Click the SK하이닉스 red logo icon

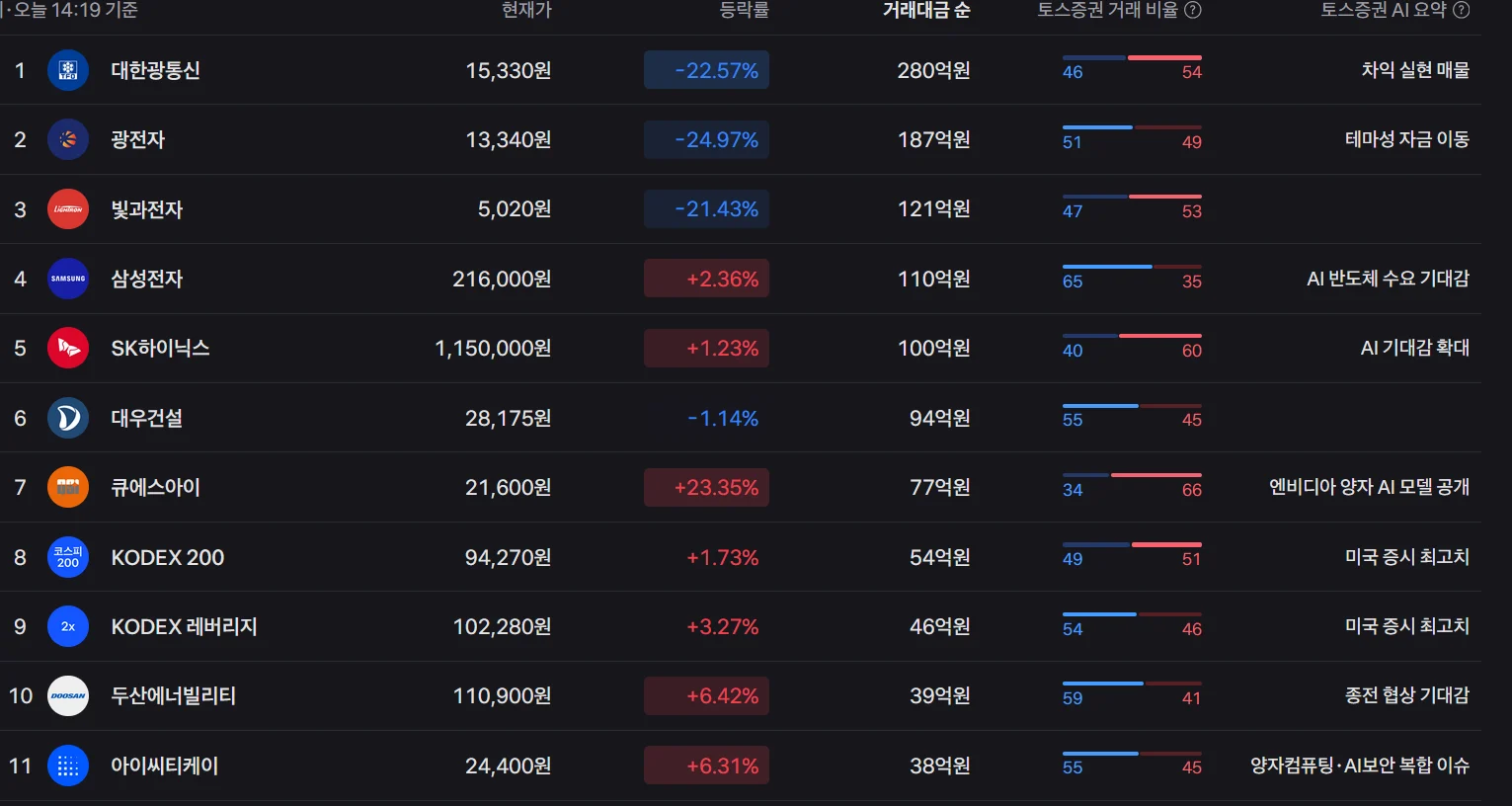[68, 349]
